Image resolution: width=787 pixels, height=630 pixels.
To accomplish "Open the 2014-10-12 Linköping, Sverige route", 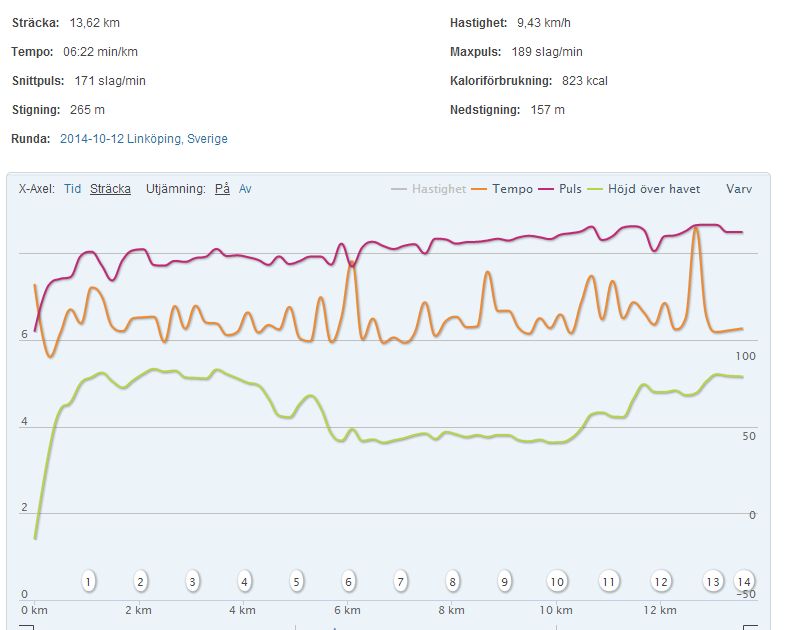I will click(144, 139).
